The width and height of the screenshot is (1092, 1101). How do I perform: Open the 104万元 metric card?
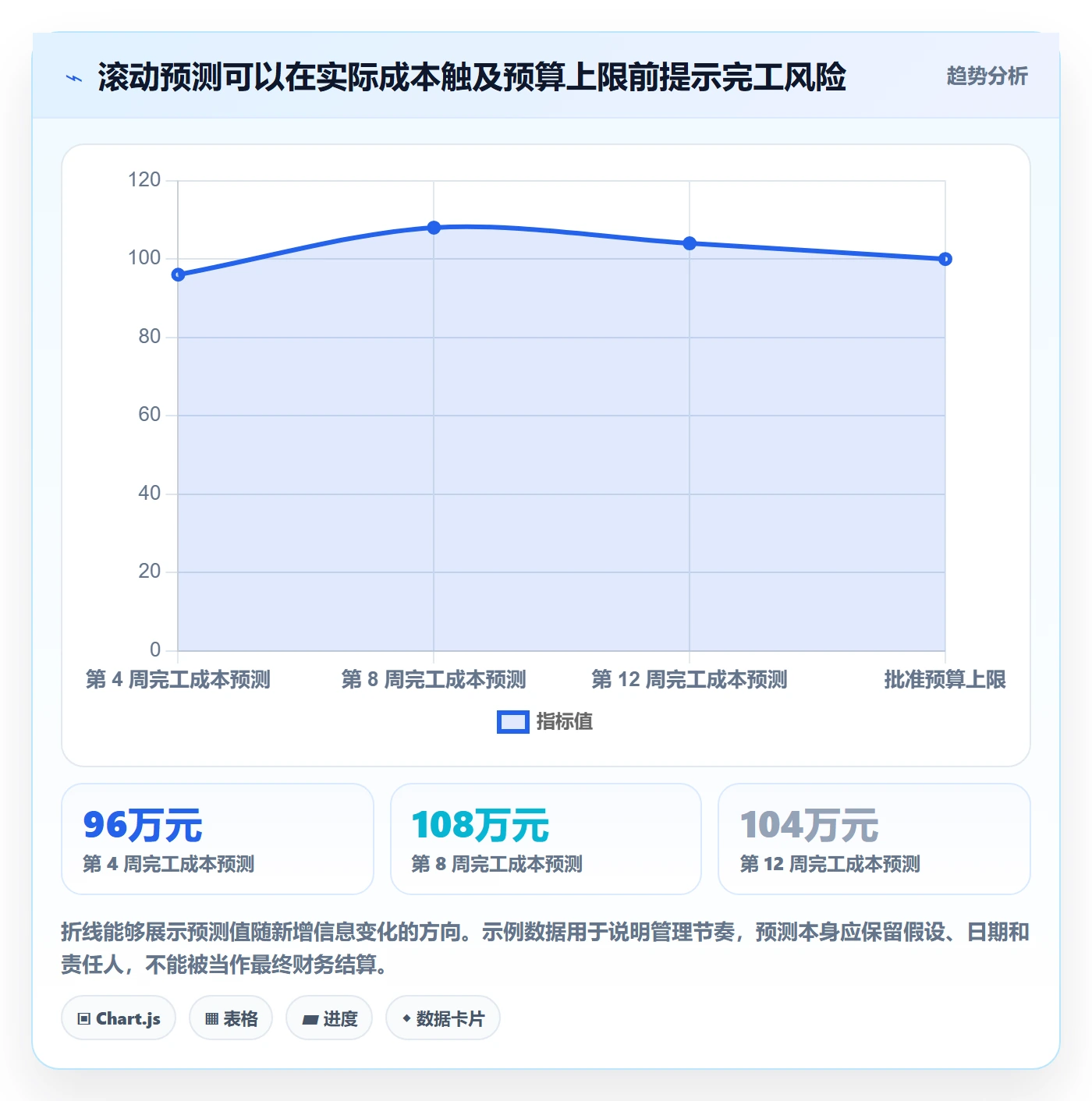coord(874,839)
